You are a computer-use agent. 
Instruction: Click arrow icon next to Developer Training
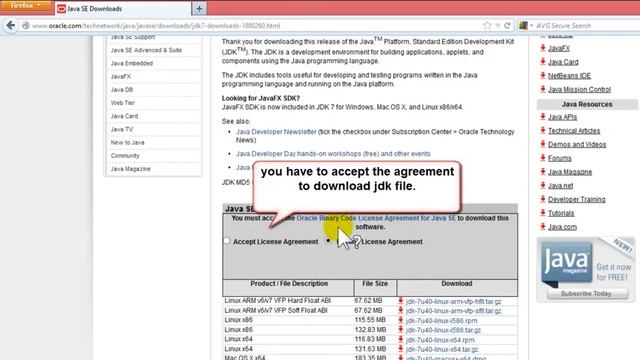click(x=543, y=199)
